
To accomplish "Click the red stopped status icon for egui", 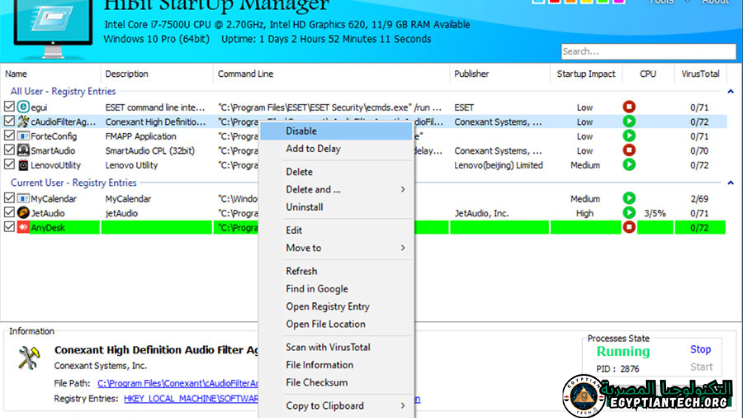I will tap(629, 107).
